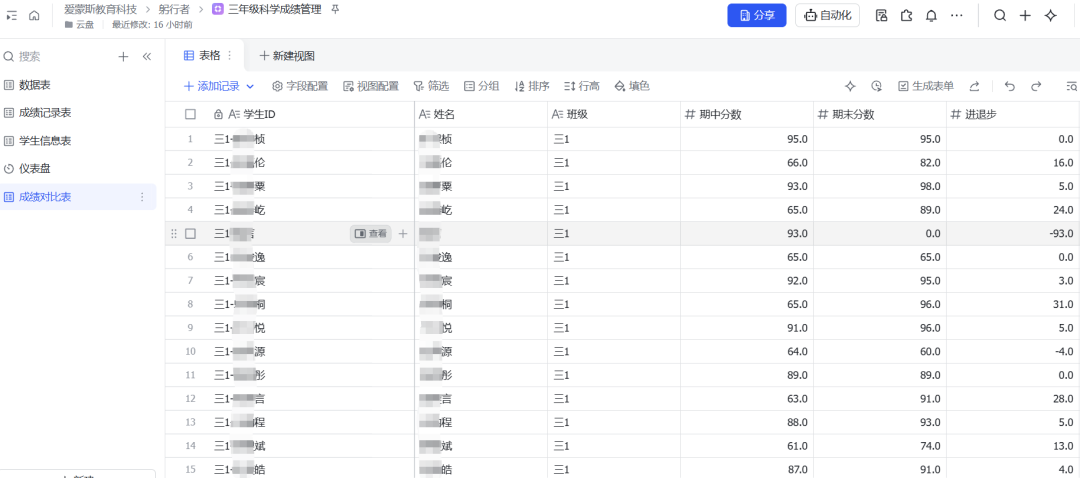Open the 自动化 automation button
Viewport: 1080px width, 478px height.
[827, 15]
